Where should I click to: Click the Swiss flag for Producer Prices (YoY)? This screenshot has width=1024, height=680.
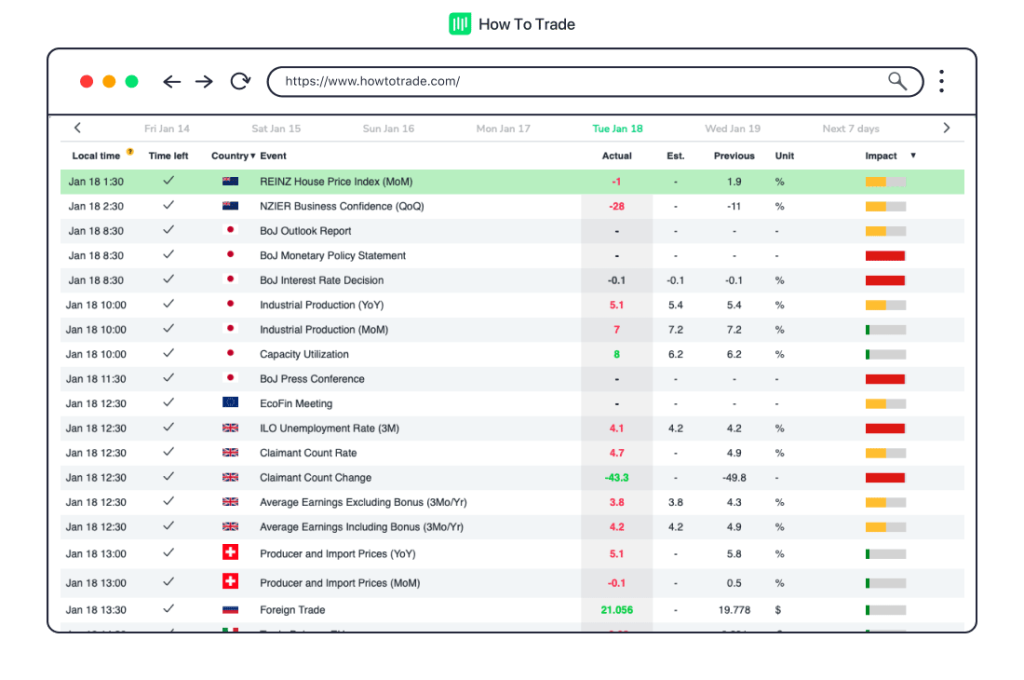coord(230,553)
